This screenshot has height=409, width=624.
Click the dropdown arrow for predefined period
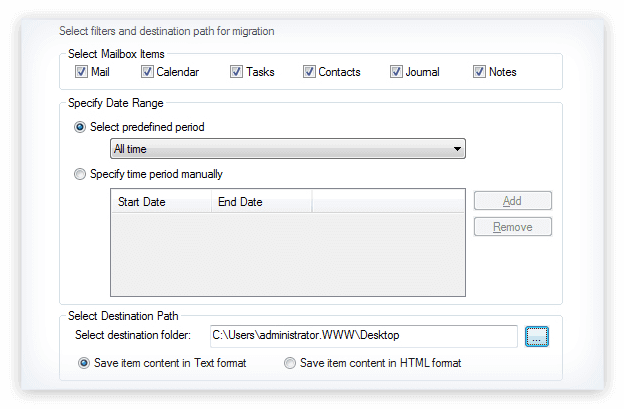[457, 149]
